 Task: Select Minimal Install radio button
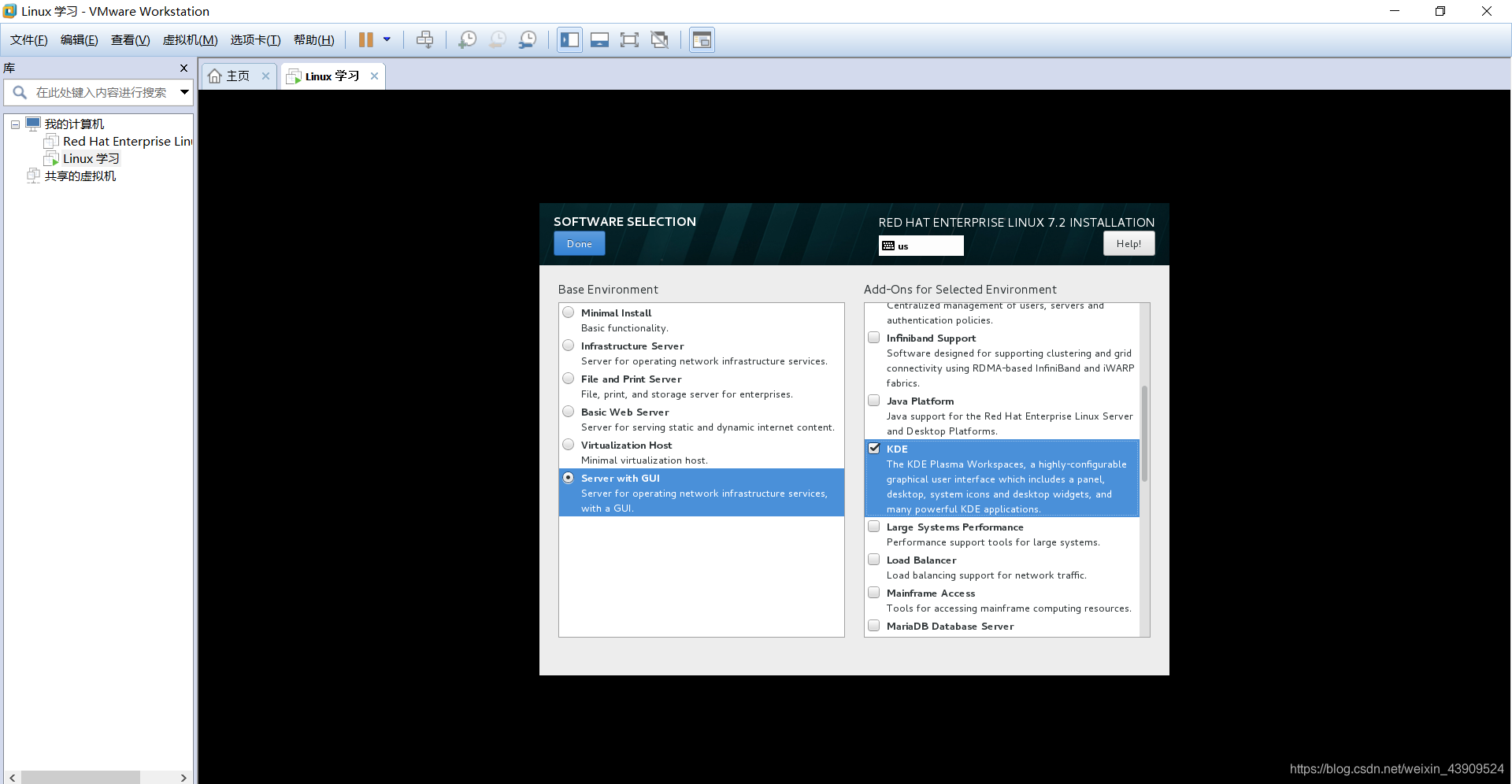pyautogui.click(x=568, y=312)
